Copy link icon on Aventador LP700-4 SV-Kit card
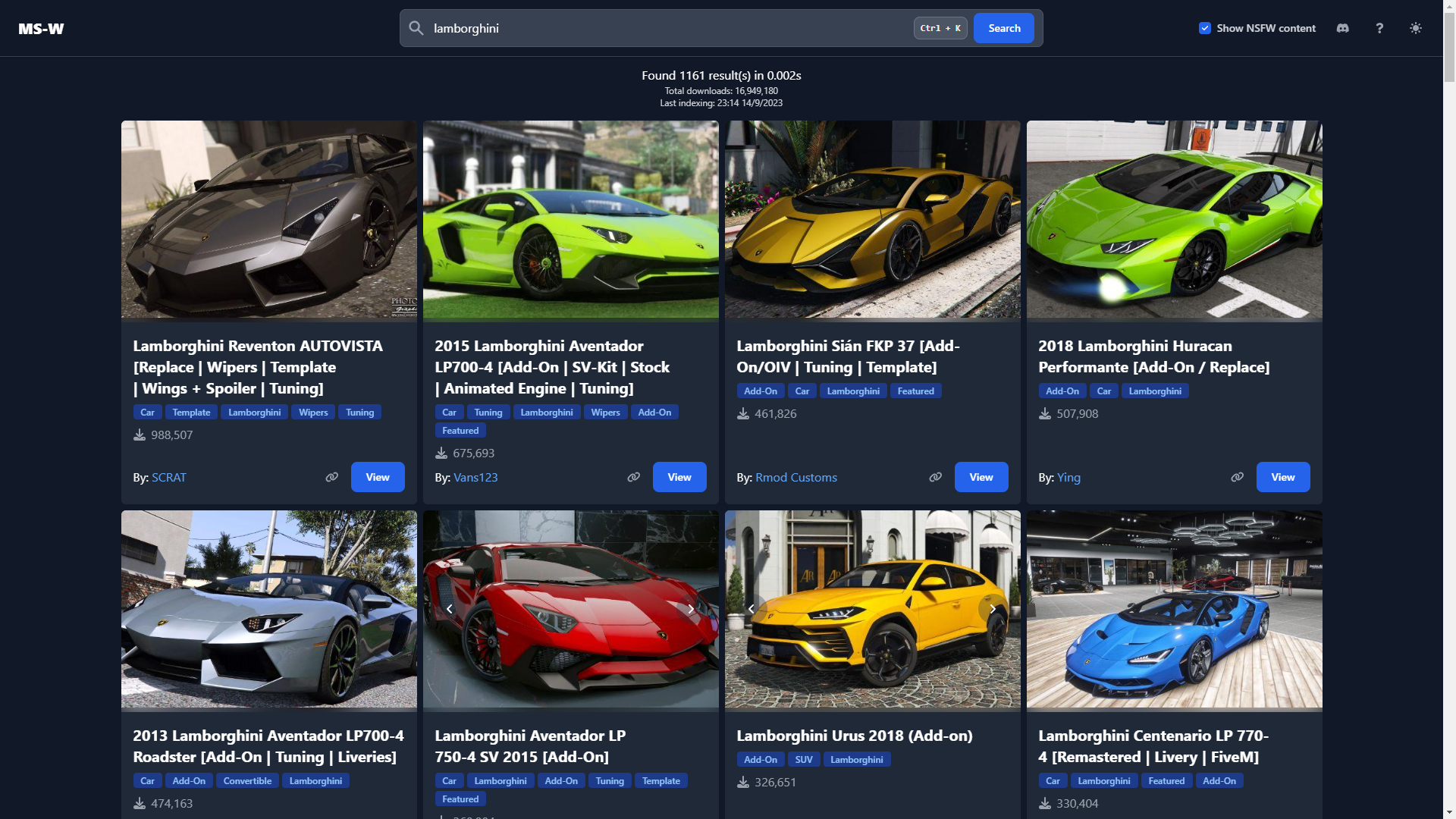1456x819 pixels. (634, 477)
